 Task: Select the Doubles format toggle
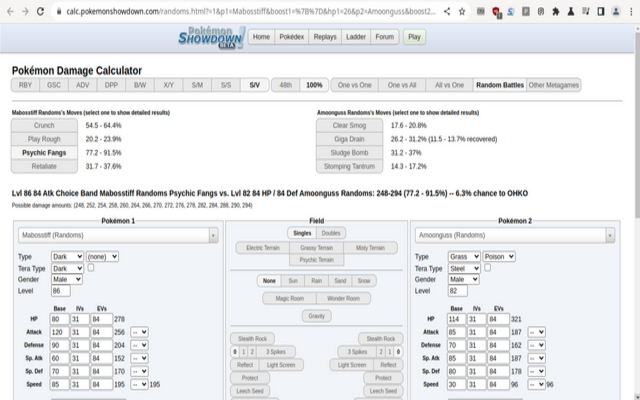330,233
